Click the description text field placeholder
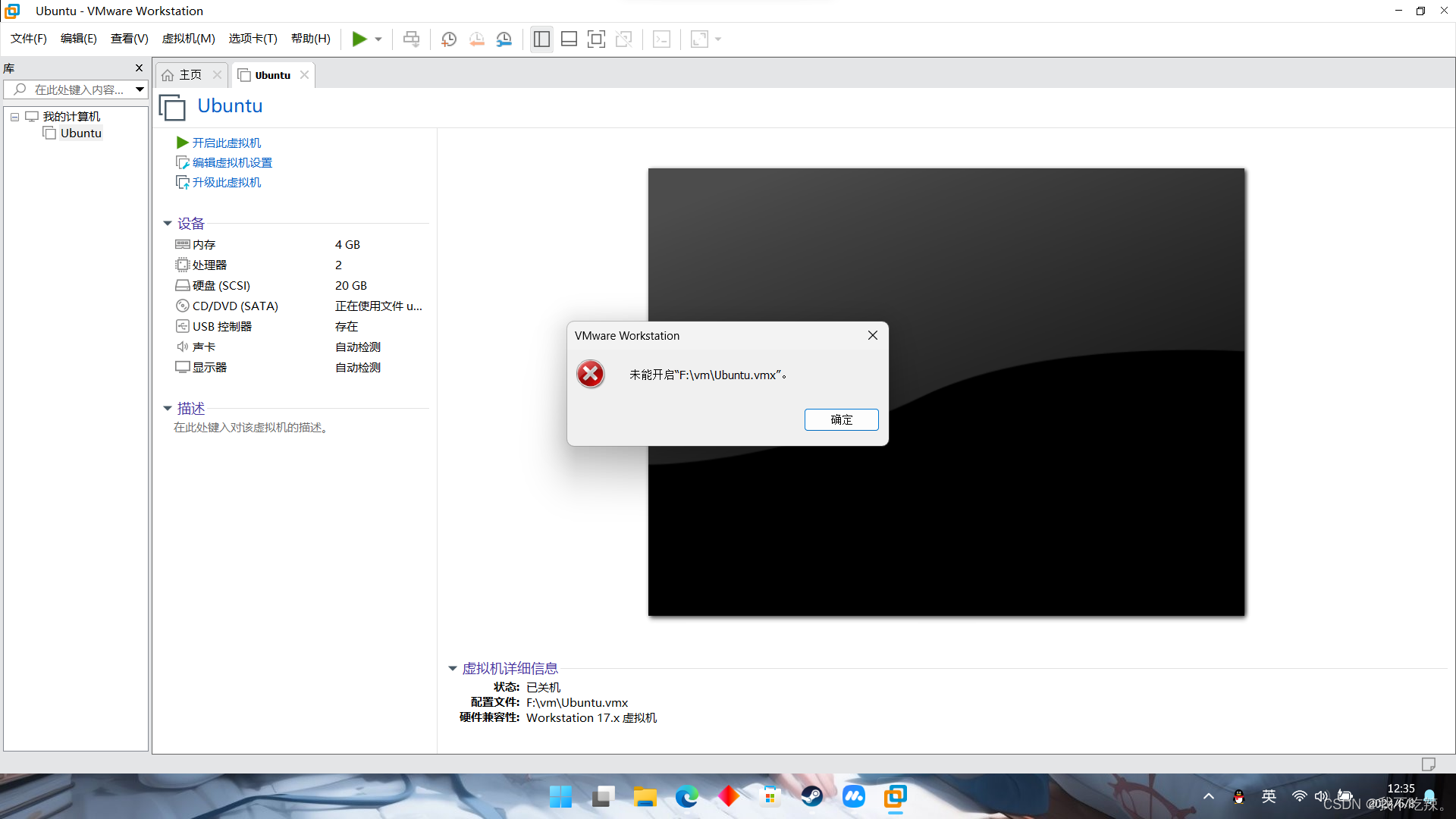1456x819 pixels. [251, 428]
